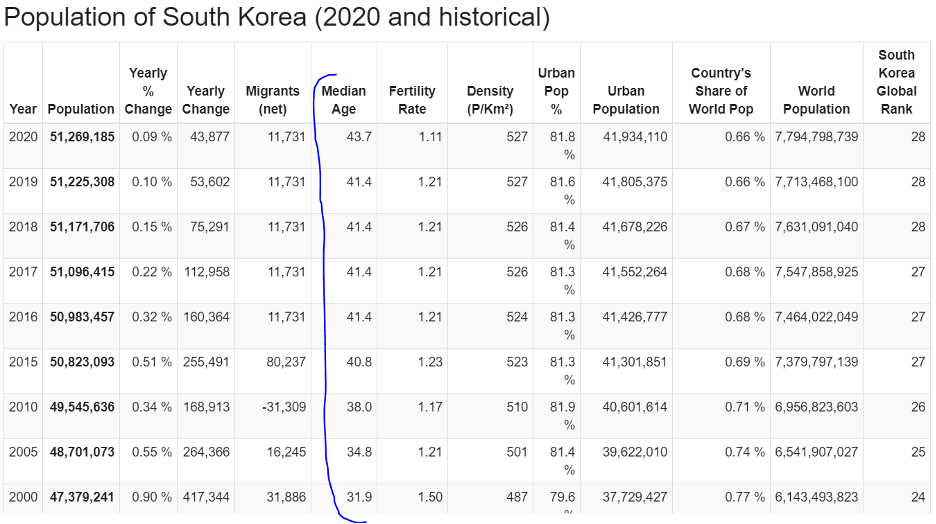Click the Year column header
This screenshot has height=524, width=936.
[x=23, y=109]
